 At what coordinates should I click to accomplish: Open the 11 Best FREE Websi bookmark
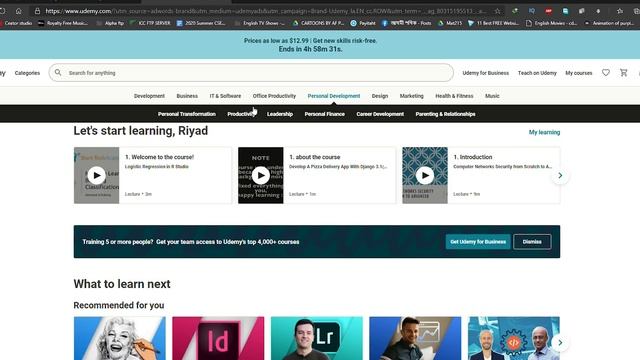pos(493,23)
